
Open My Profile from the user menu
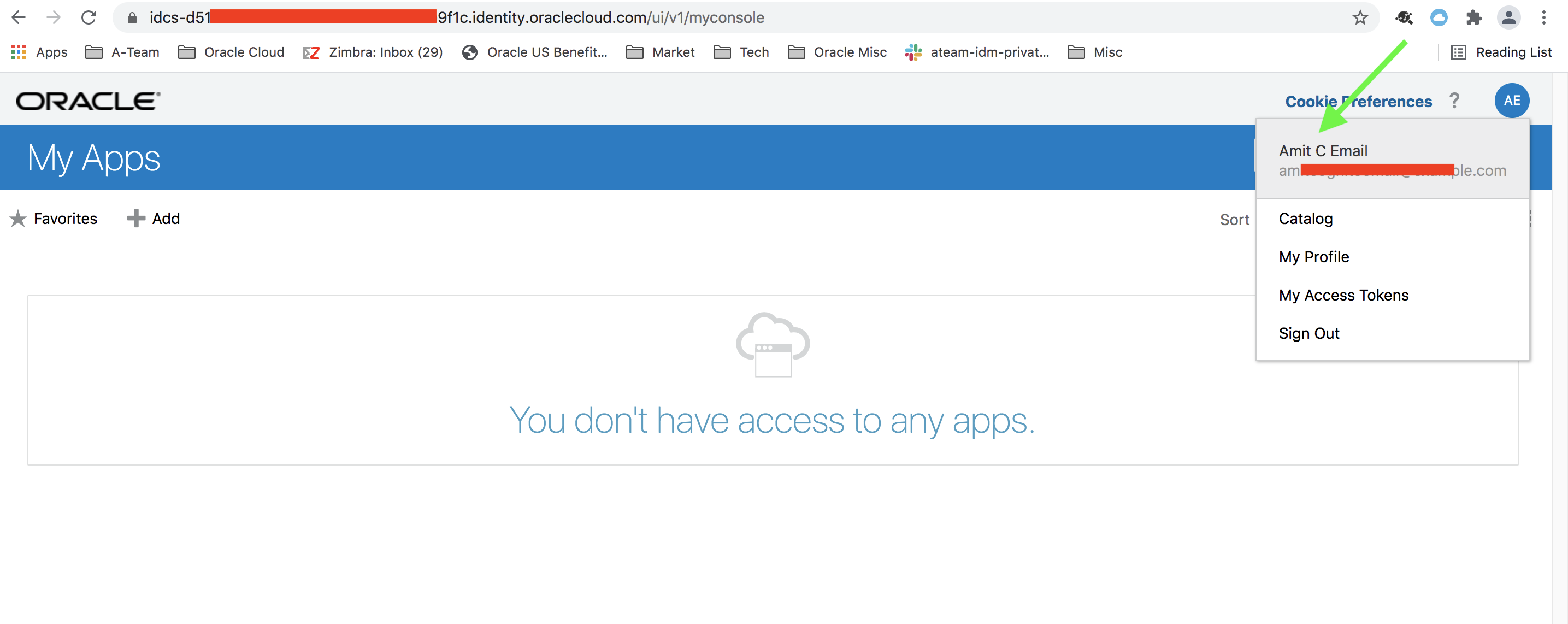click(x=1313, y=257)
